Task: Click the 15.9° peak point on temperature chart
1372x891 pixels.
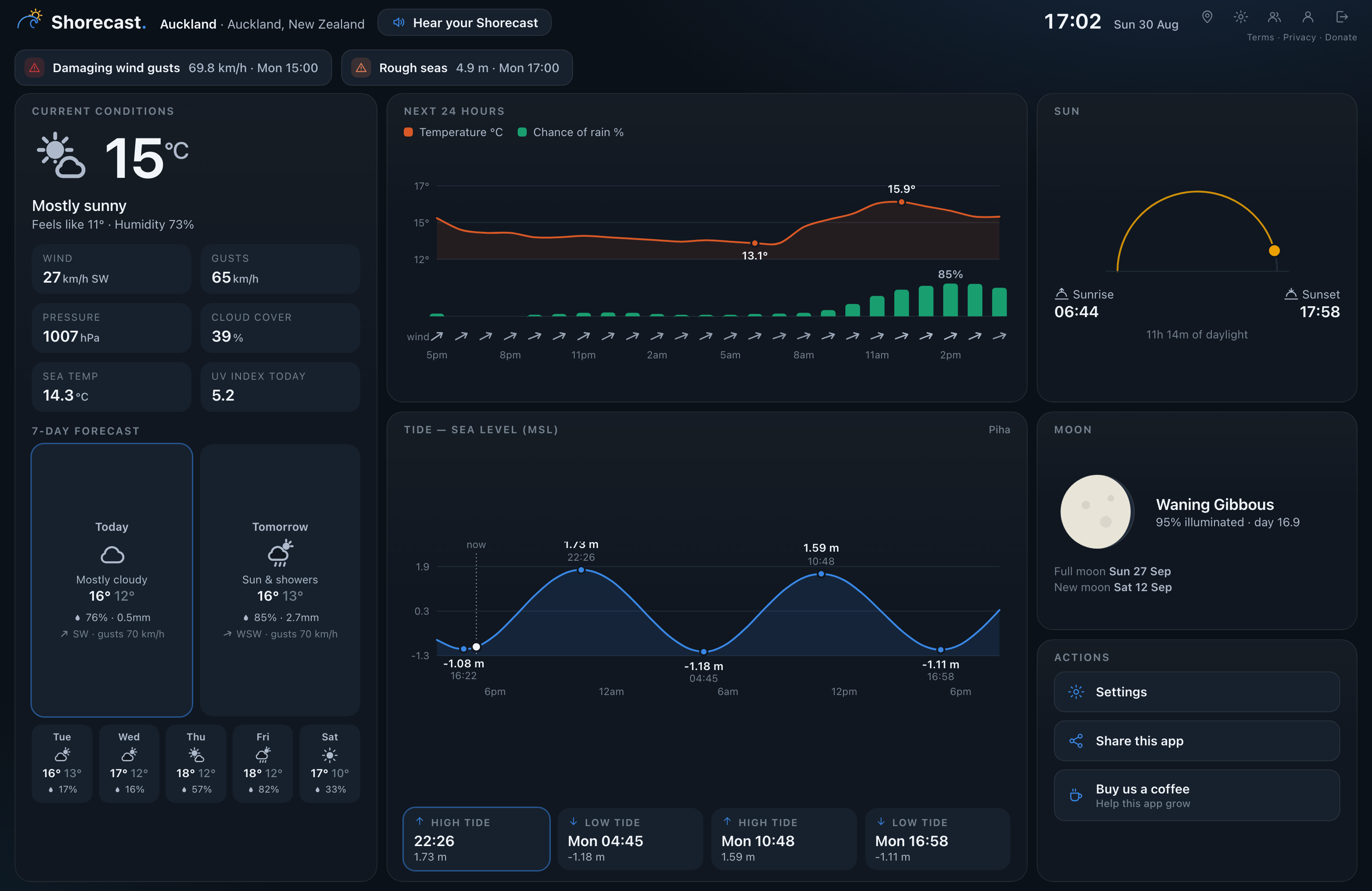Action: pyautogui.click(x=902, y=202)
